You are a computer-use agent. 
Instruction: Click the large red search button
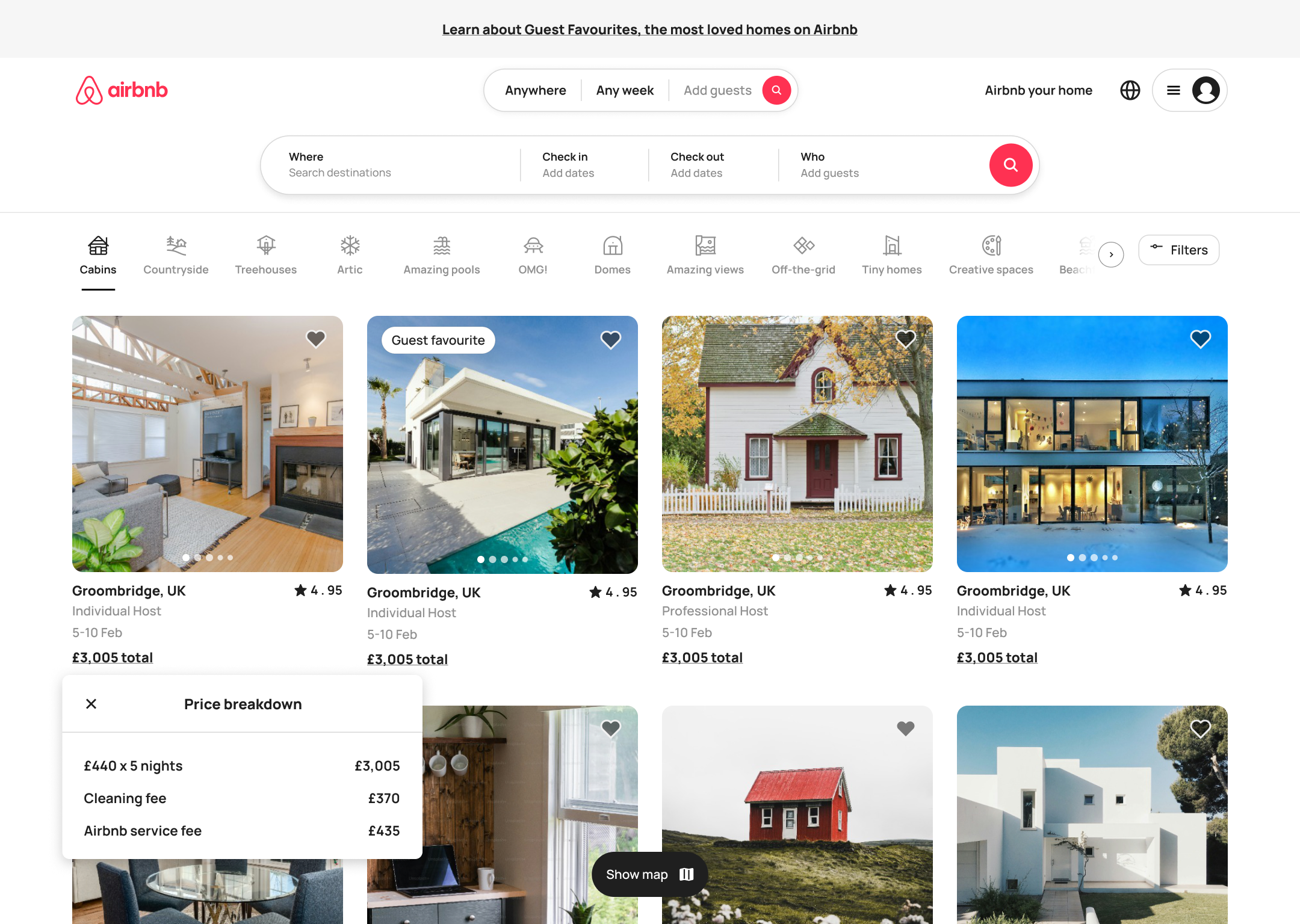1011,165
